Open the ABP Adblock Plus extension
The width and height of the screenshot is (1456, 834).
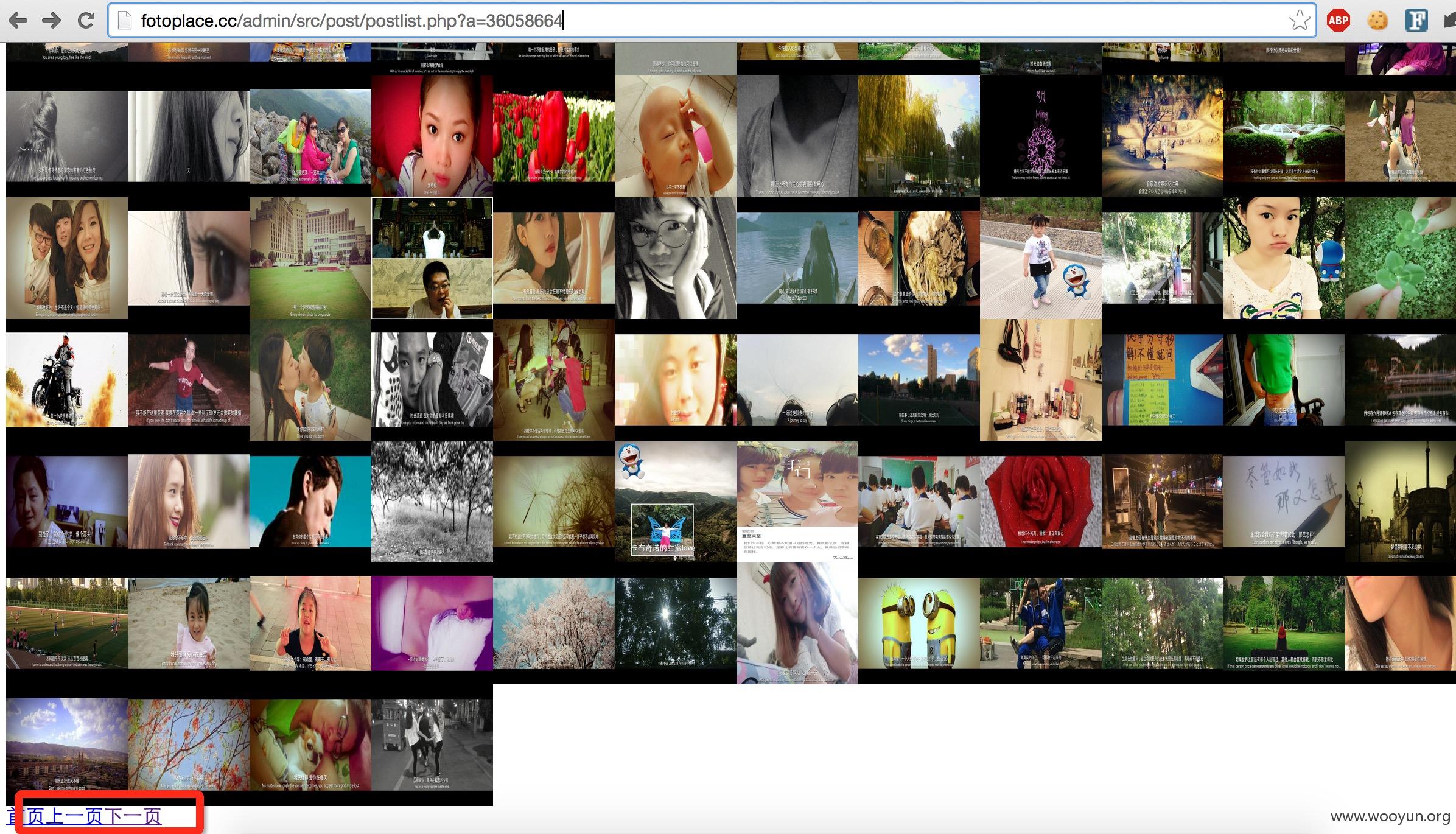(x=1339, y=21)
